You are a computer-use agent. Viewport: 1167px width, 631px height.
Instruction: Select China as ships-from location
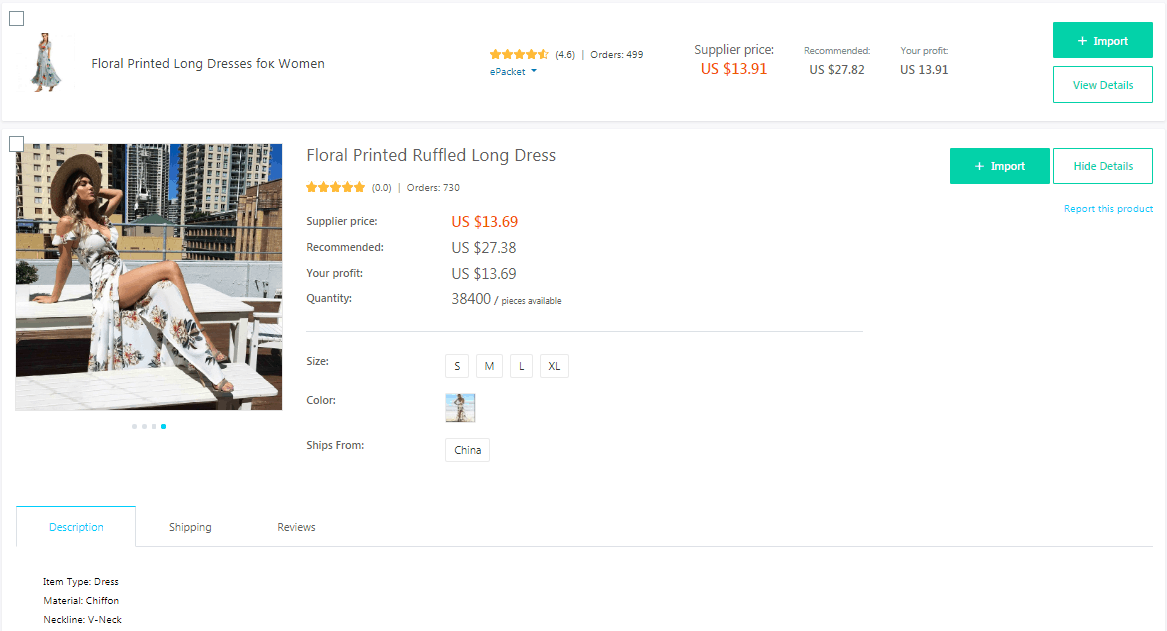(x=467, y=450)
